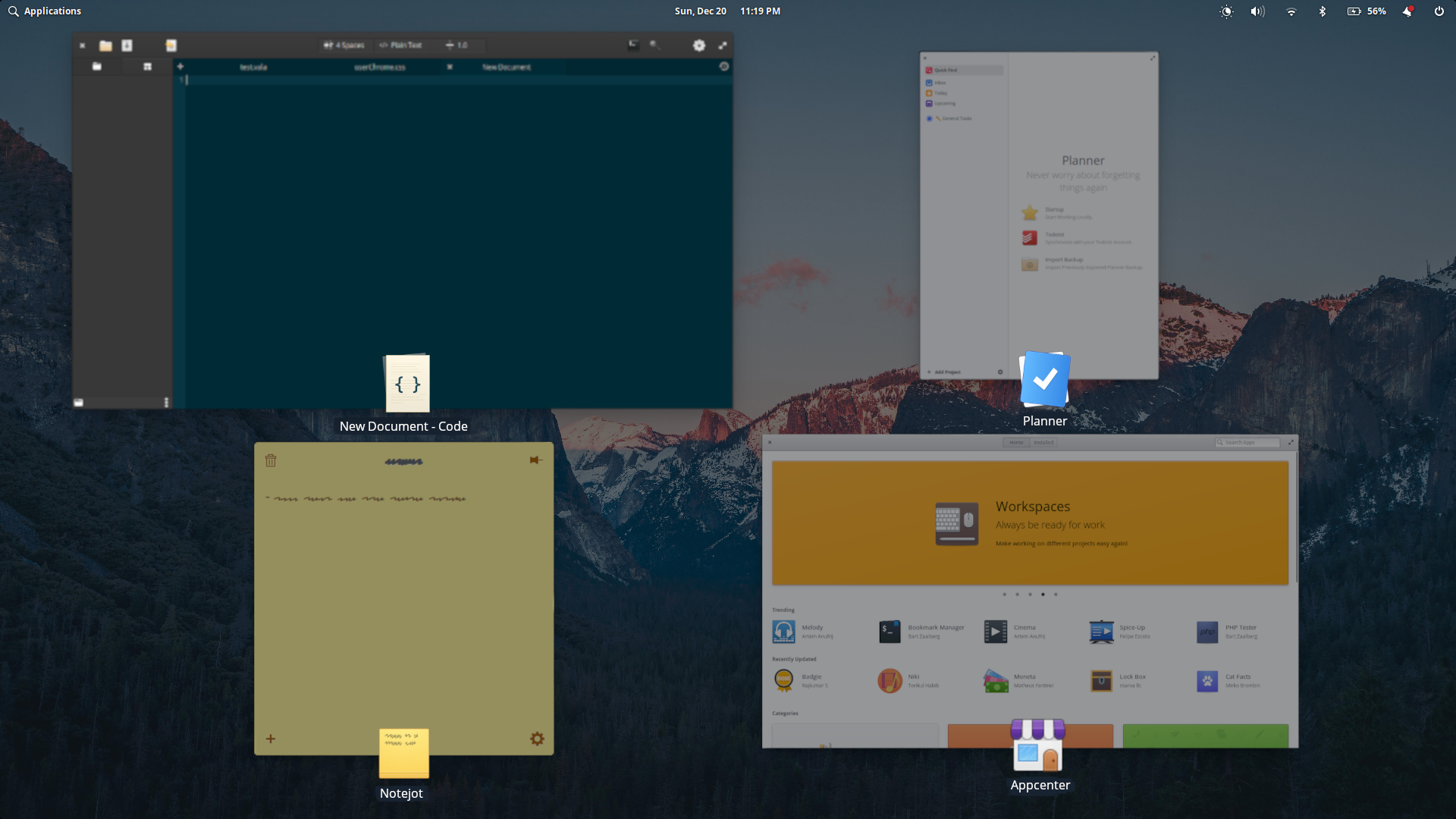Click the Notejot trash delete icon
The width and height of the screenshot is (1456, 819).
tap(271, 460)
